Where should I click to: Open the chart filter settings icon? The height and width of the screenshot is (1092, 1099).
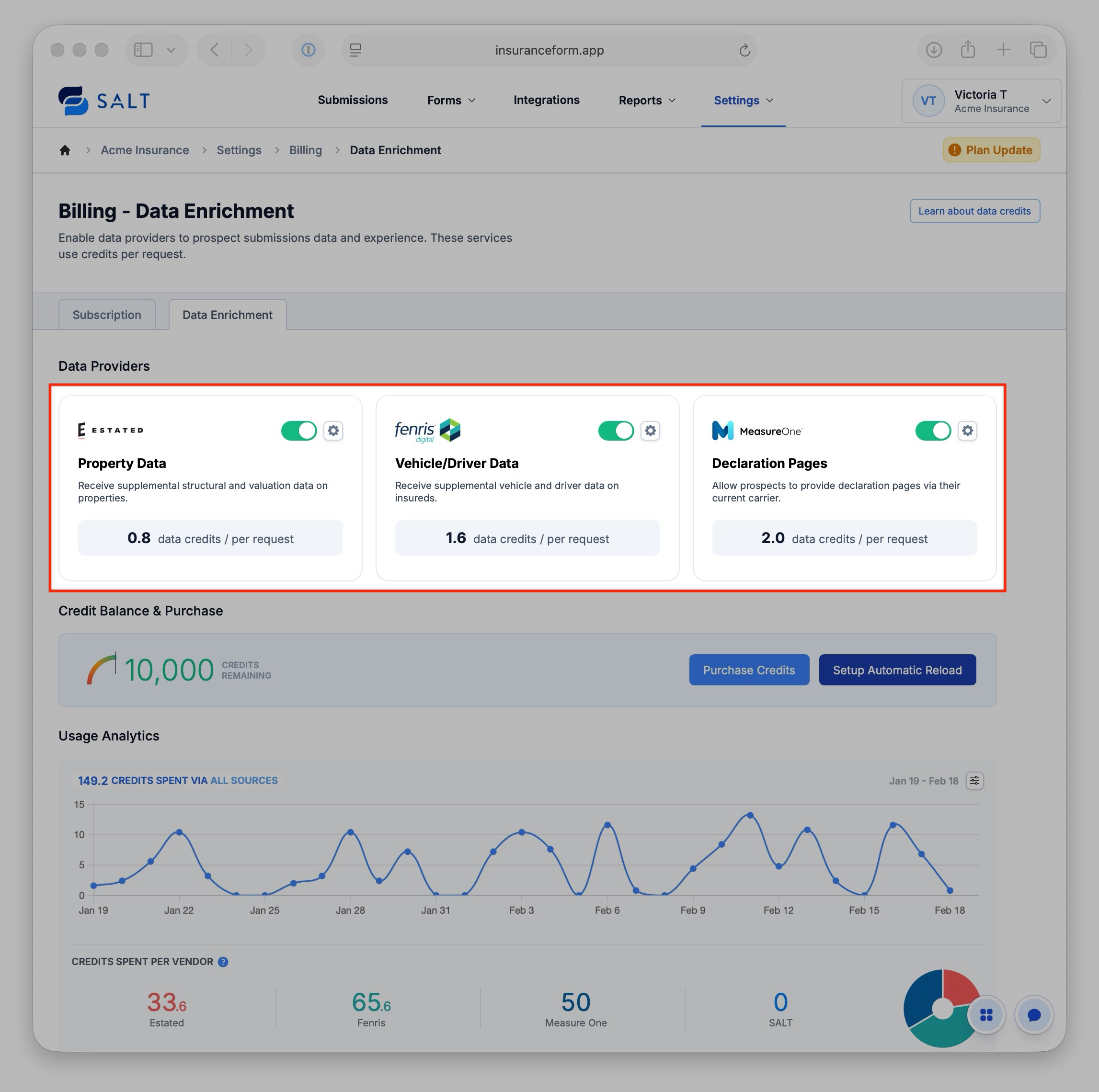coord(974,780)
